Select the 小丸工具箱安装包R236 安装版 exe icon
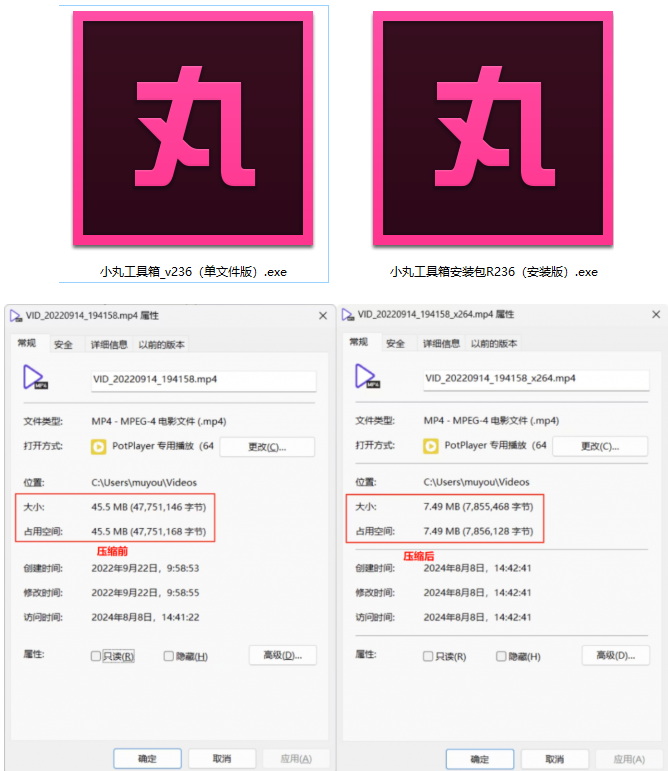 493,128
